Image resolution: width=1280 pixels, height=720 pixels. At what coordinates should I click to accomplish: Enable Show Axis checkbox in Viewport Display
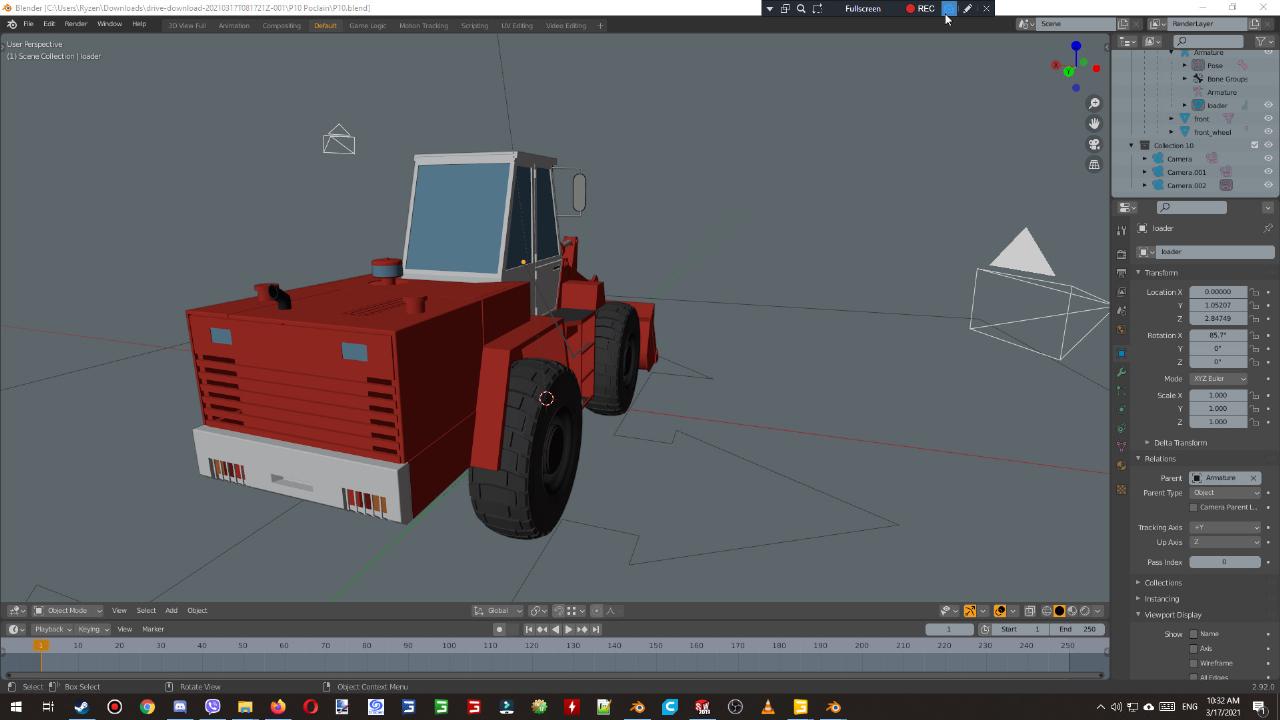point(1193,648)
